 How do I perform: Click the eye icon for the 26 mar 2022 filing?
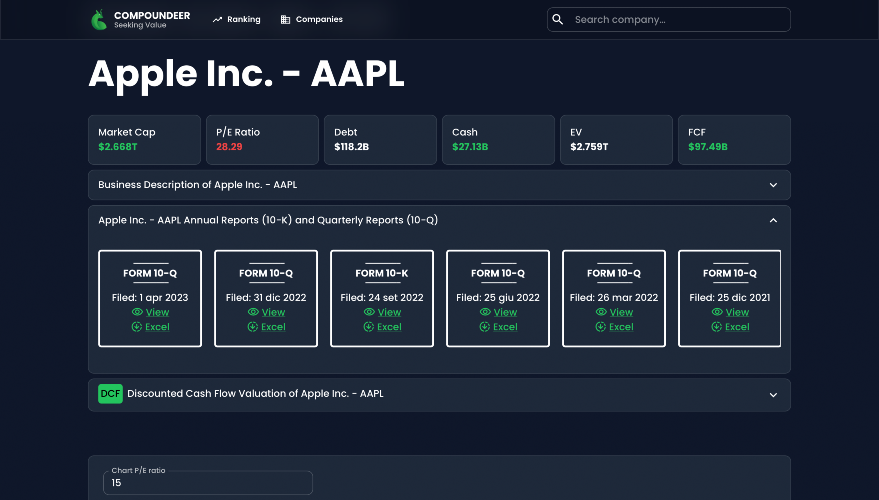(x=602, y=312)
